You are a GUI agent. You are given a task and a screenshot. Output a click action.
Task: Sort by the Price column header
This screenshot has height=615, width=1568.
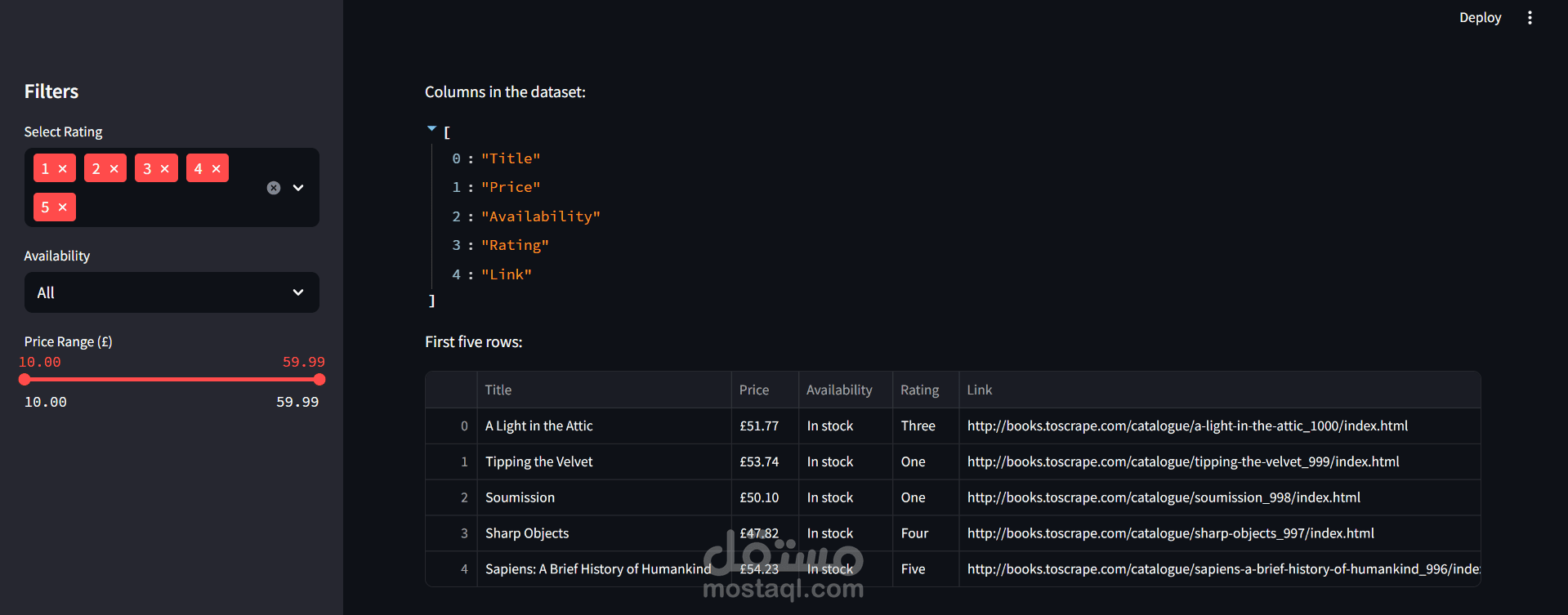765,390
